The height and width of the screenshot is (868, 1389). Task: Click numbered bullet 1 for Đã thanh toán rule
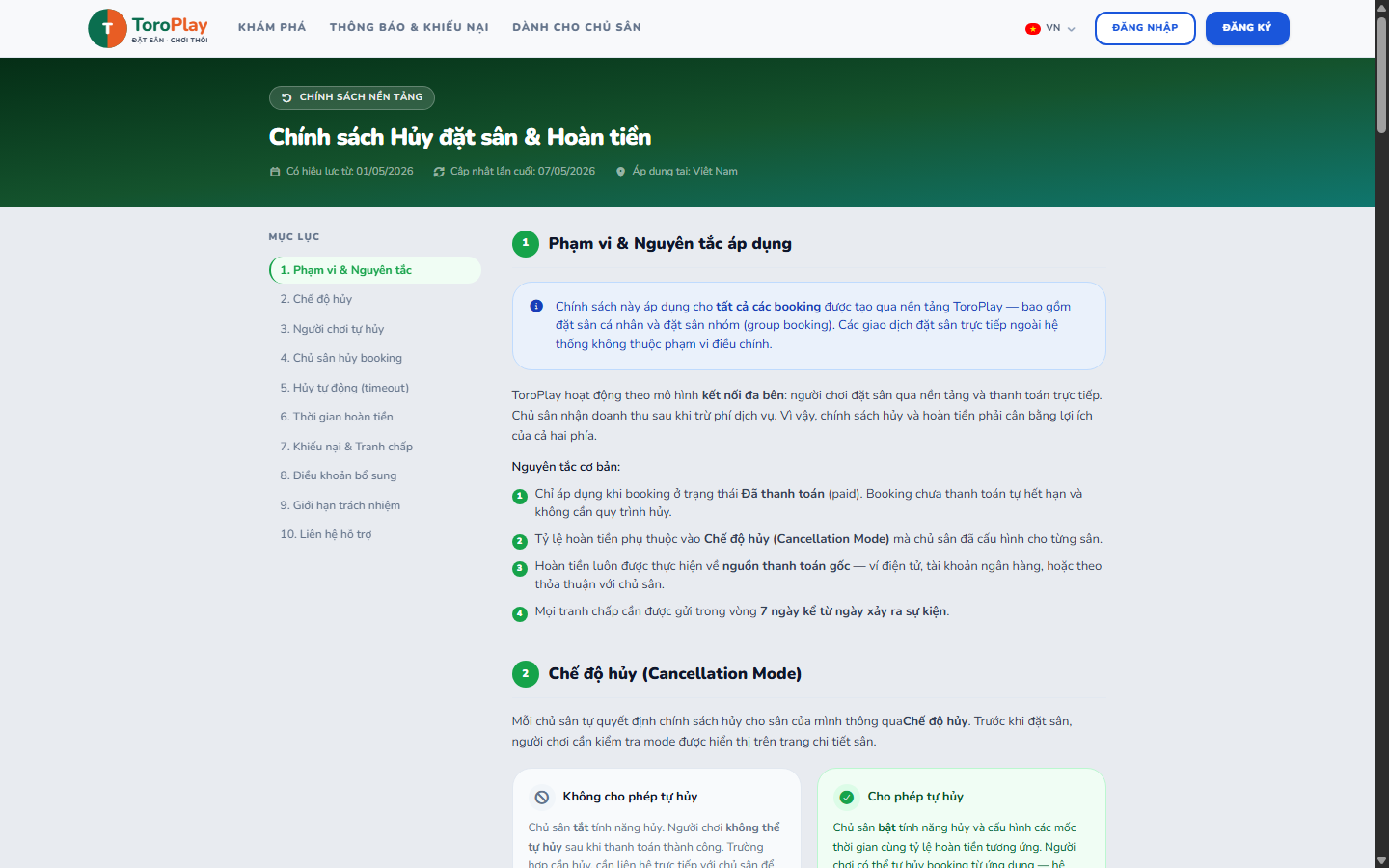520,496
